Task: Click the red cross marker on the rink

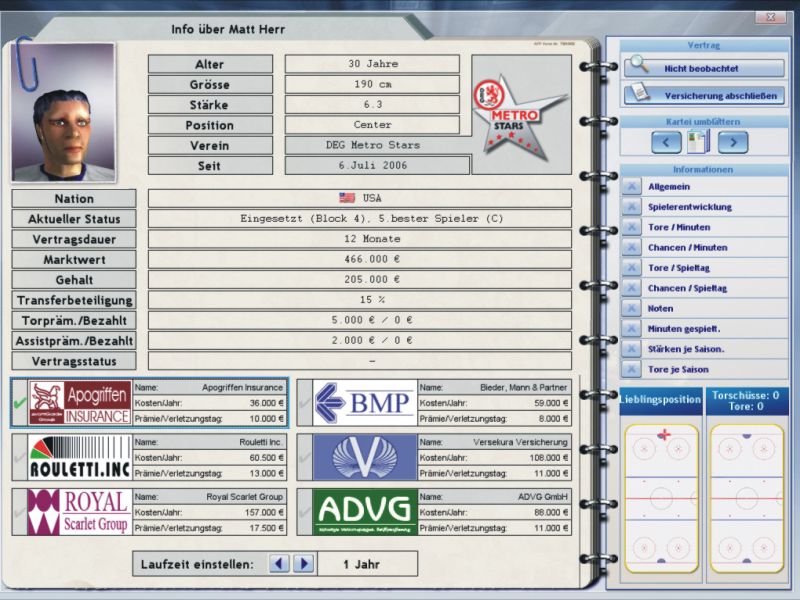Action: pos(663,435)
